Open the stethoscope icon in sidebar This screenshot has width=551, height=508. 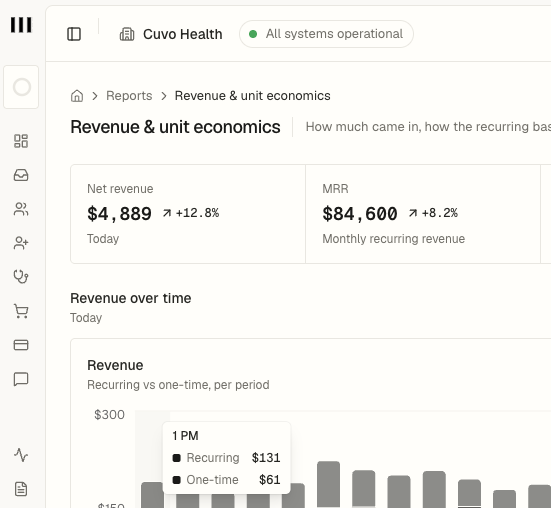tap(21, 277)
